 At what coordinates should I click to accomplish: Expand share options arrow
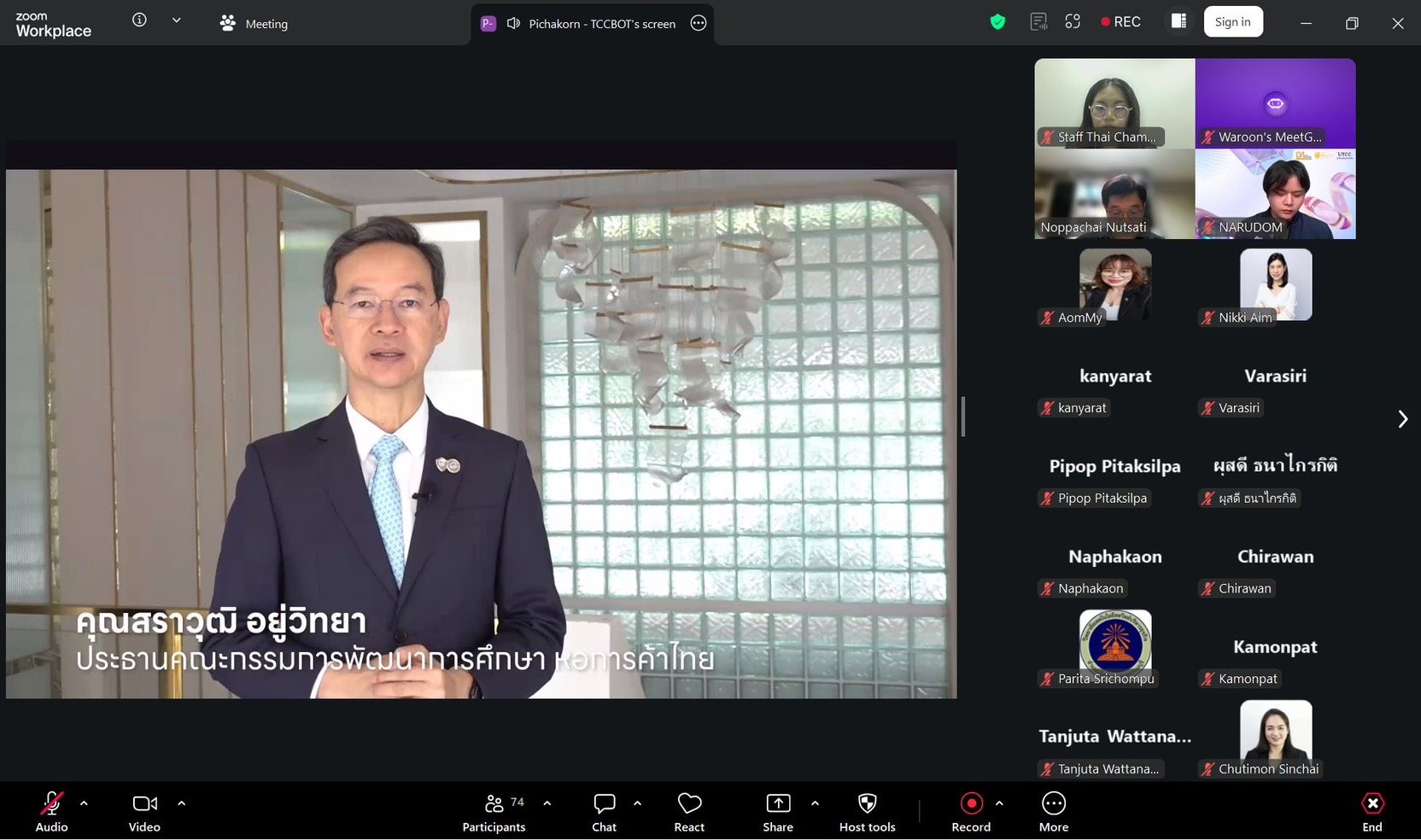[x=815, y=803]
